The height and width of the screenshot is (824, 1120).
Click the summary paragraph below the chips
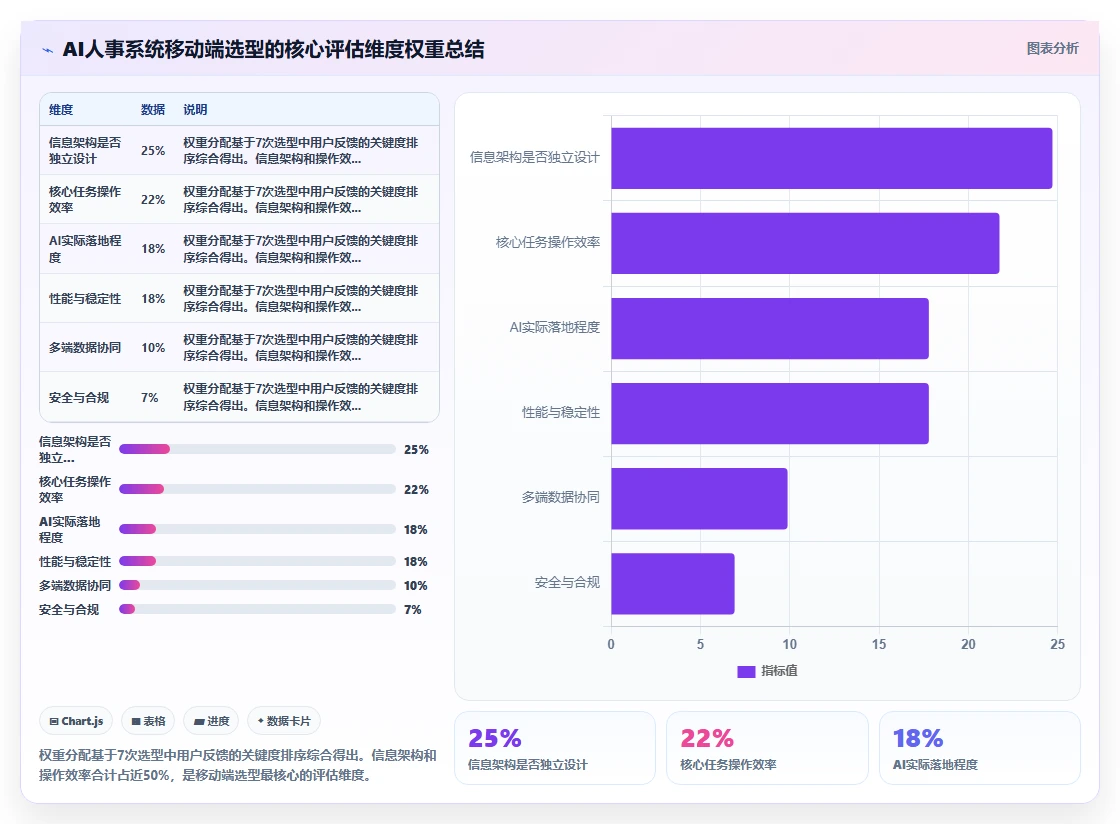238,765
